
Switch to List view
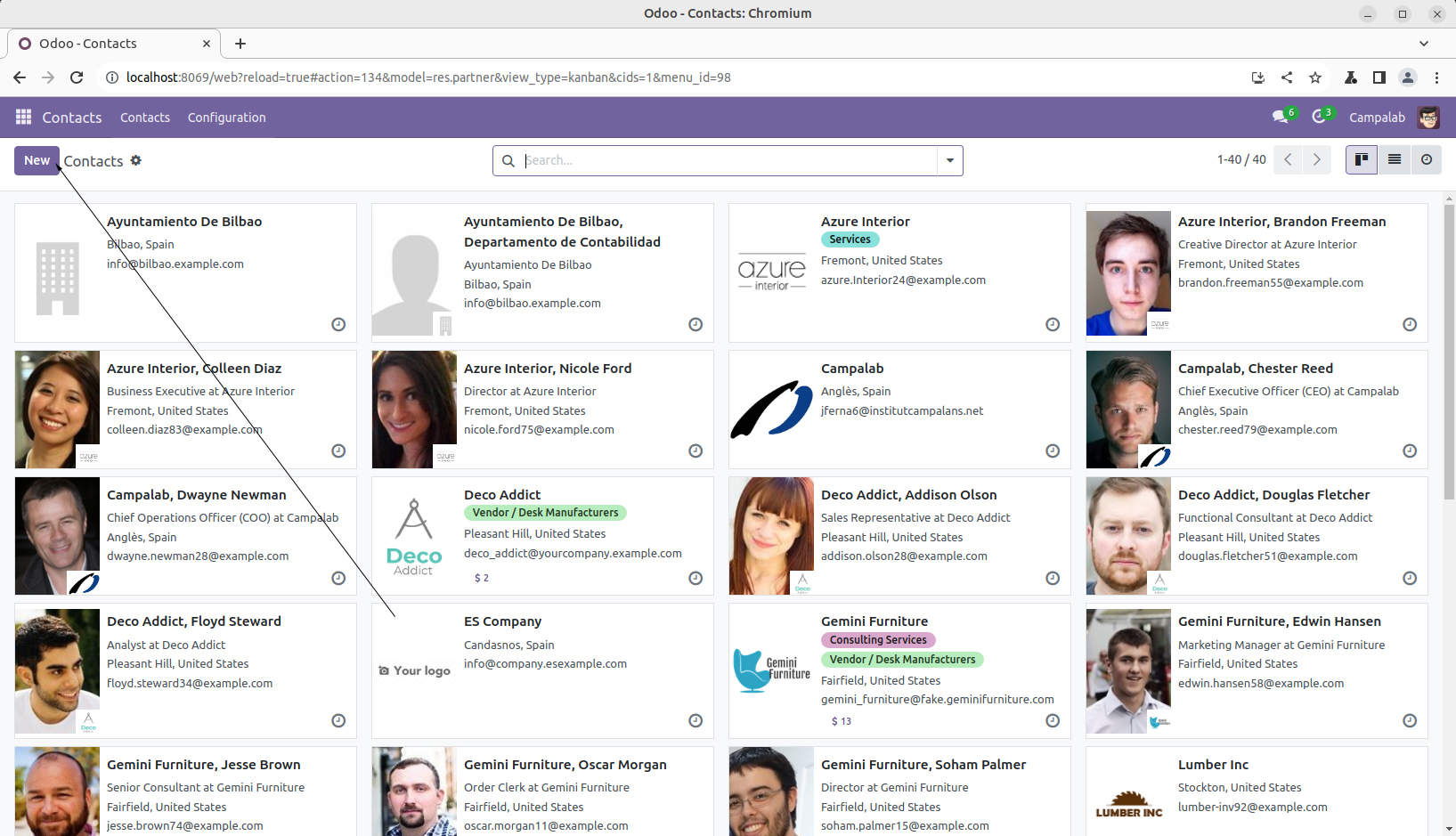point(1394,160)
